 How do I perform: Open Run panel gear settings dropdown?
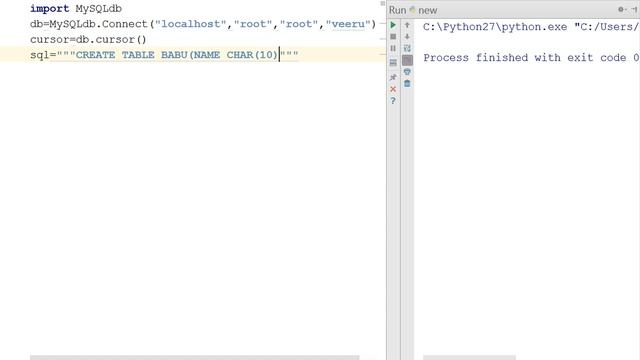coord(622,9)
